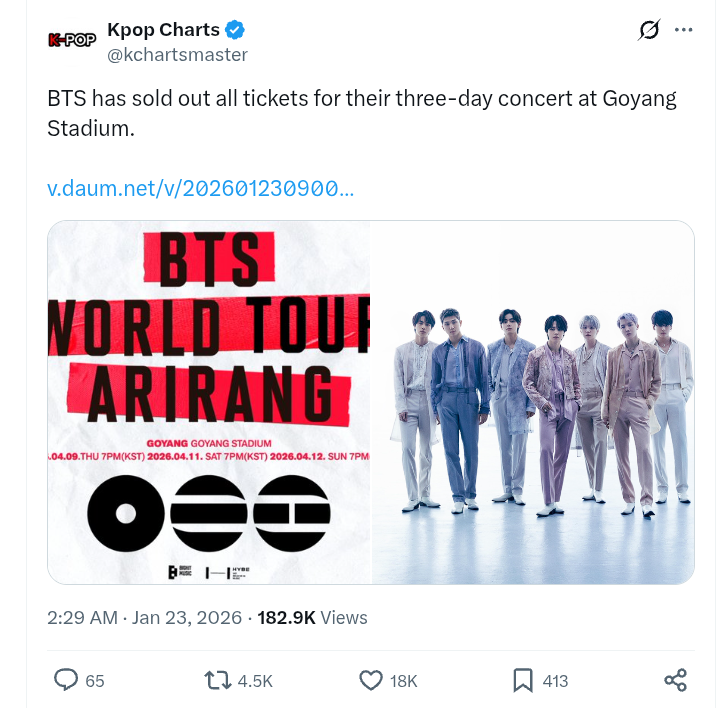
Task: Click the 65 replies count
Action: 95,682
